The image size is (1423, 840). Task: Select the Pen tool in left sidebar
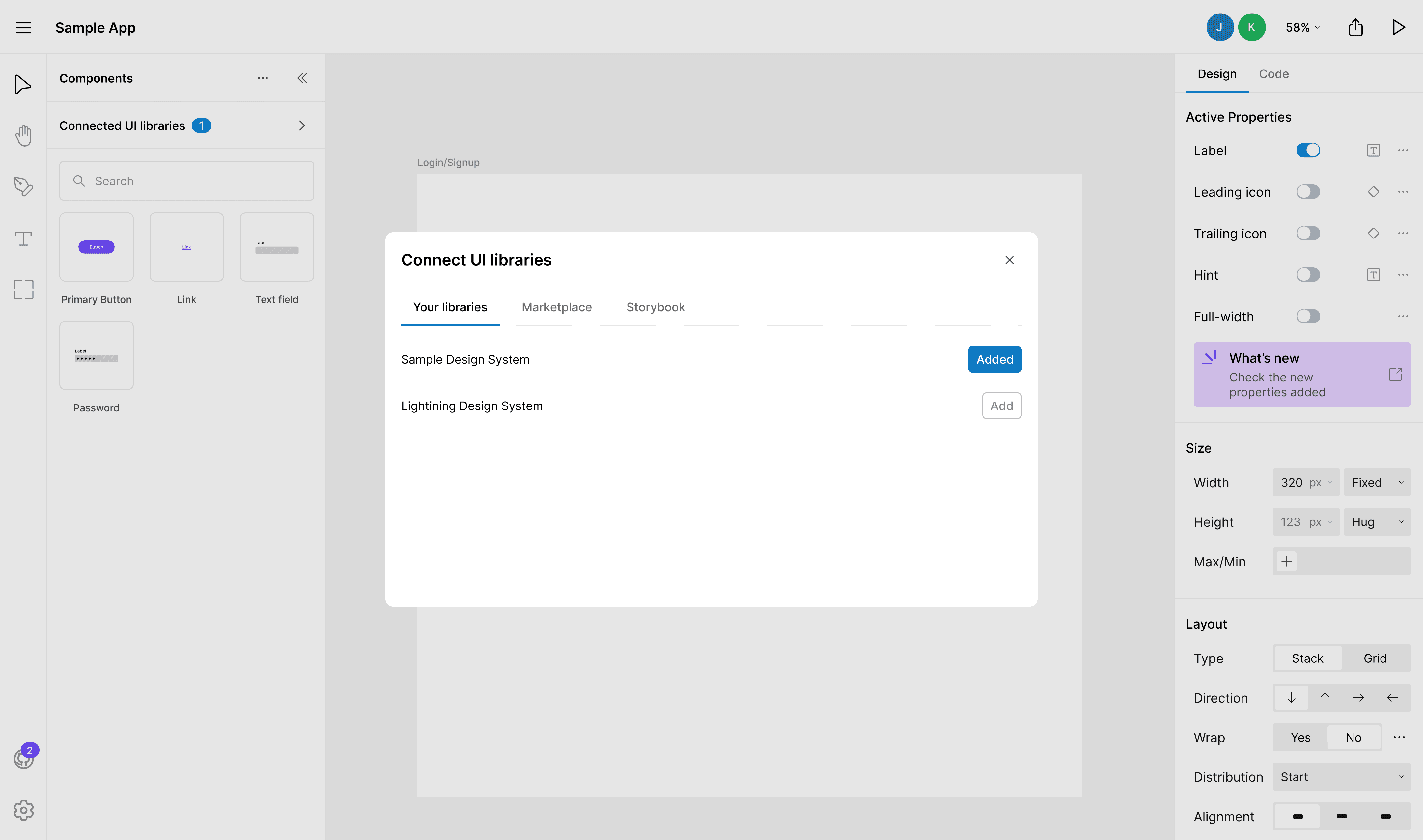23,186
